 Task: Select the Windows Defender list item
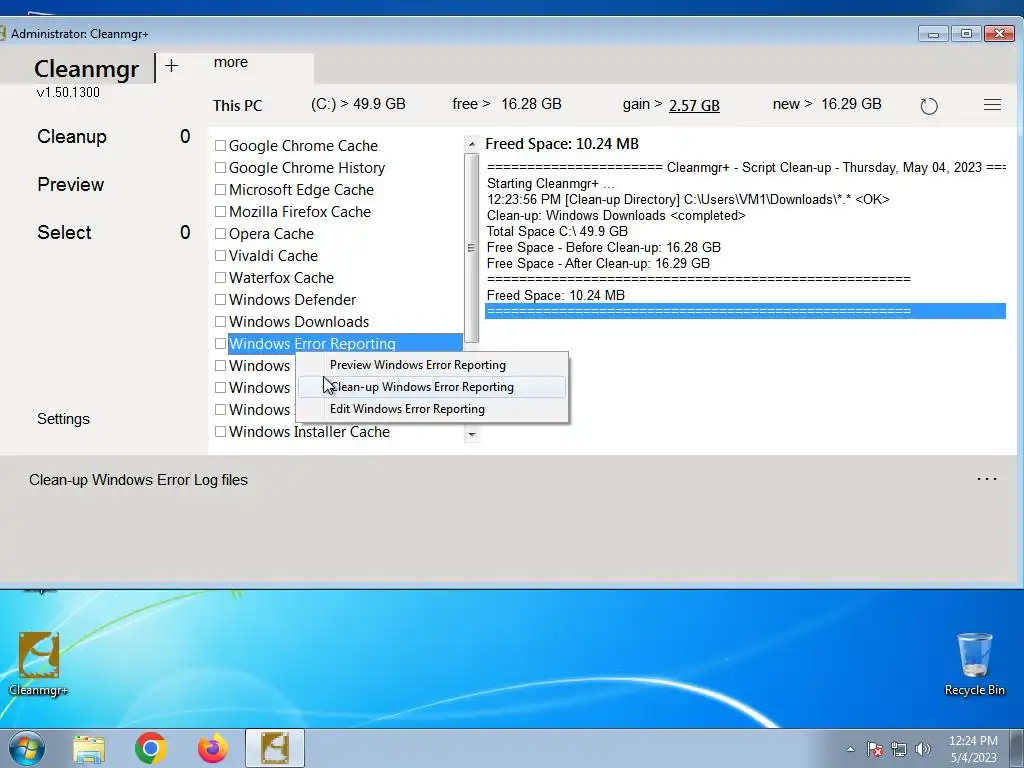(292, 300)
